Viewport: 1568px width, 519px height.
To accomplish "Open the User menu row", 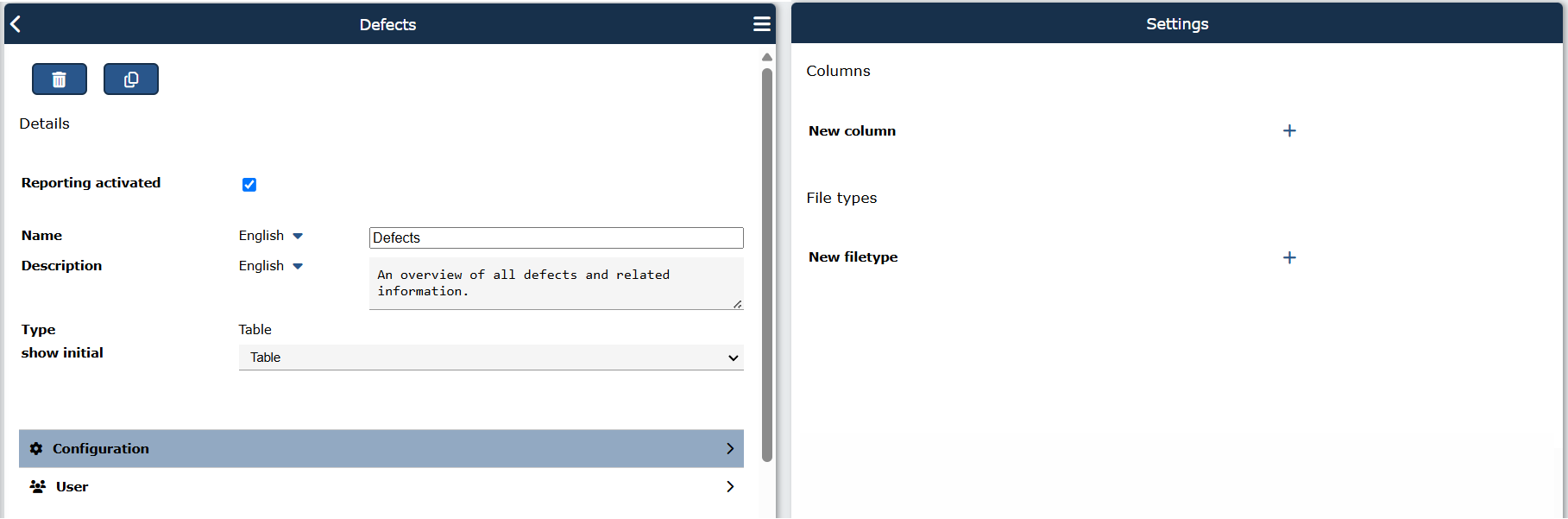I will 381,486.
